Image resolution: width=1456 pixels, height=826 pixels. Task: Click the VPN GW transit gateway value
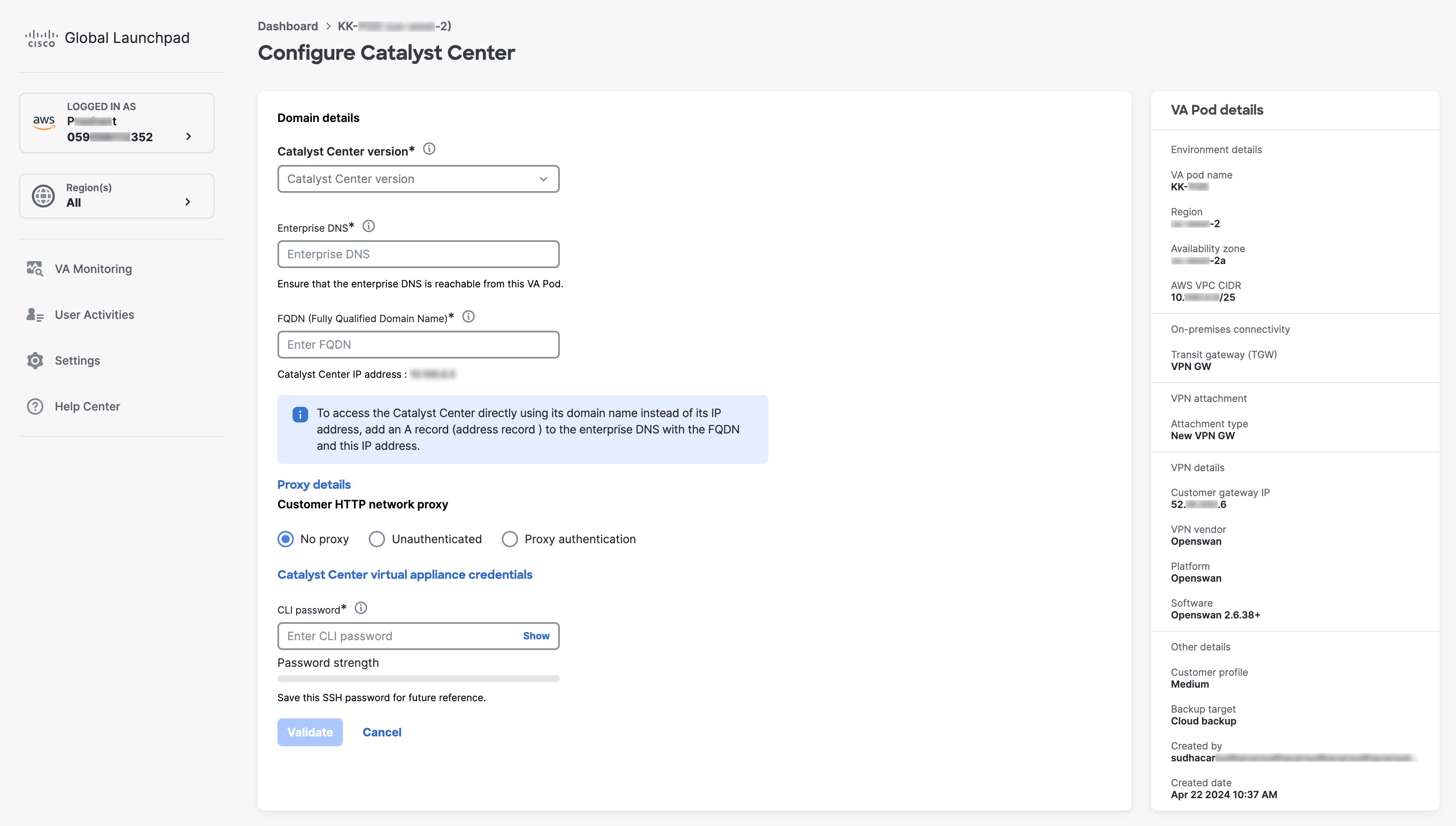click(x=1191, y=367)
